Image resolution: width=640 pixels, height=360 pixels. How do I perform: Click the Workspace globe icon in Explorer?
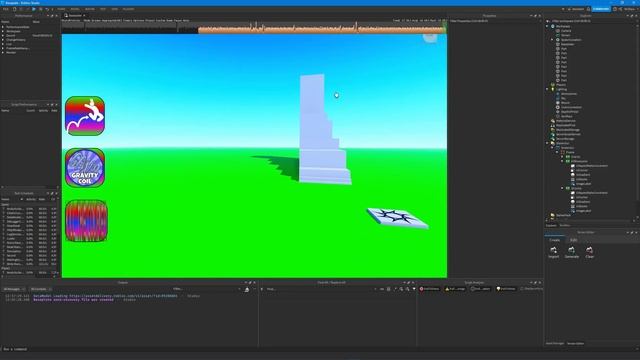pos(553,26)
